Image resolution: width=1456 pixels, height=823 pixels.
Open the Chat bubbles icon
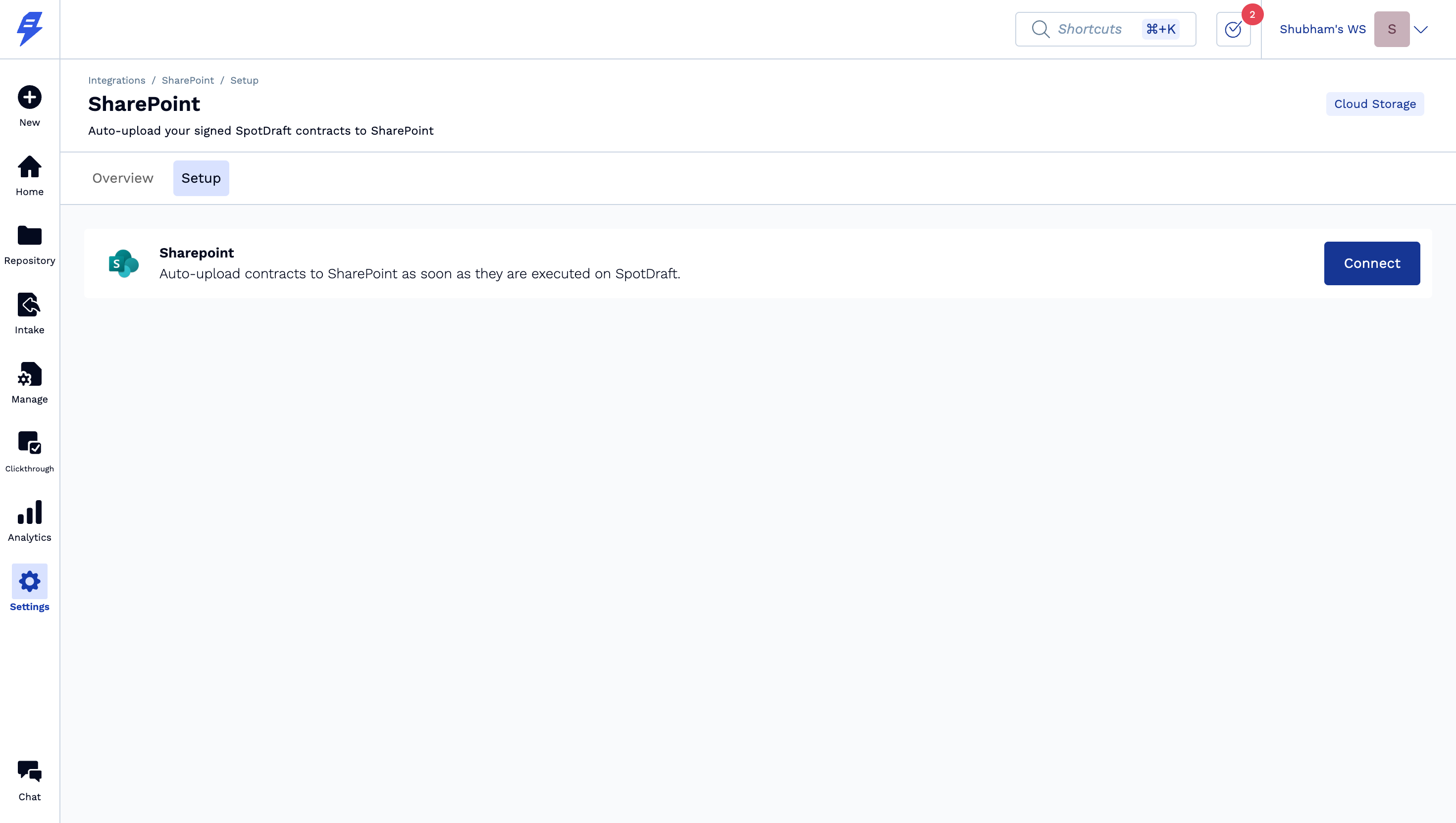[x=29, y=772]
